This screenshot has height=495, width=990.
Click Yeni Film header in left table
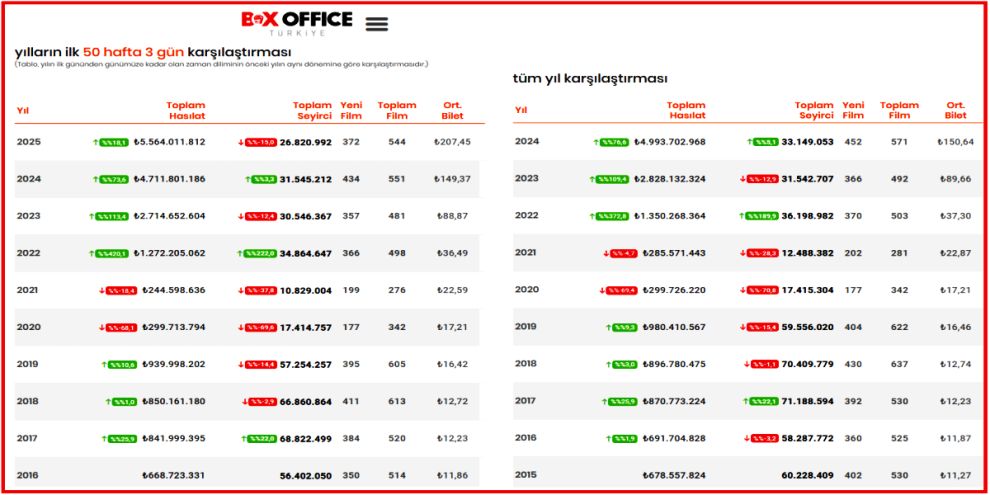point(351,110)
